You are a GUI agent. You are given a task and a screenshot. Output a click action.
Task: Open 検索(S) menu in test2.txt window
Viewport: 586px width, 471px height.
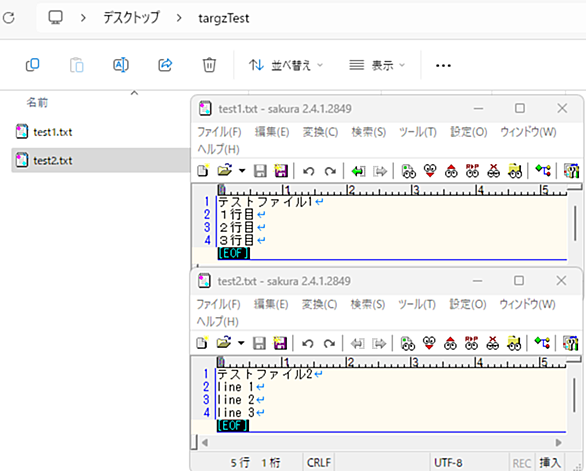point(368,304)
